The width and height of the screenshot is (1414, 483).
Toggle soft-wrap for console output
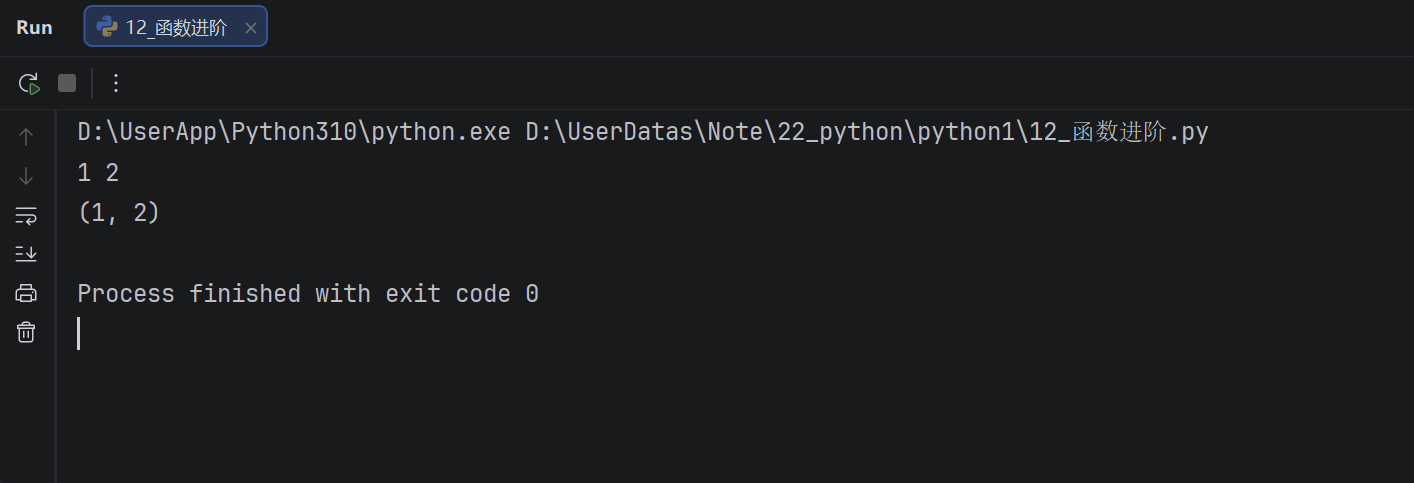pyautogui.click(x=26, y=215)
